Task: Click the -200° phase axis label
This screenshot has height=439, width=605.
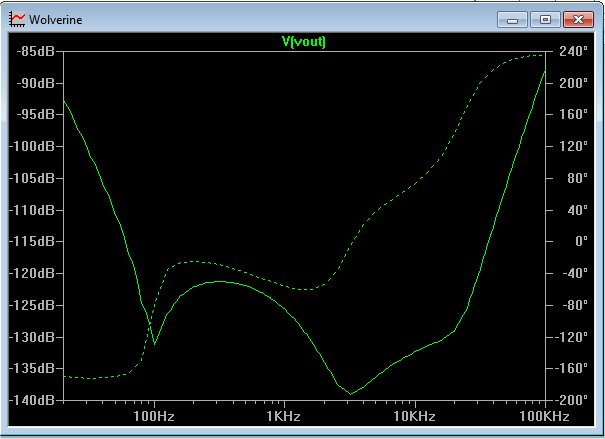Action: click(x=571, y=400)
